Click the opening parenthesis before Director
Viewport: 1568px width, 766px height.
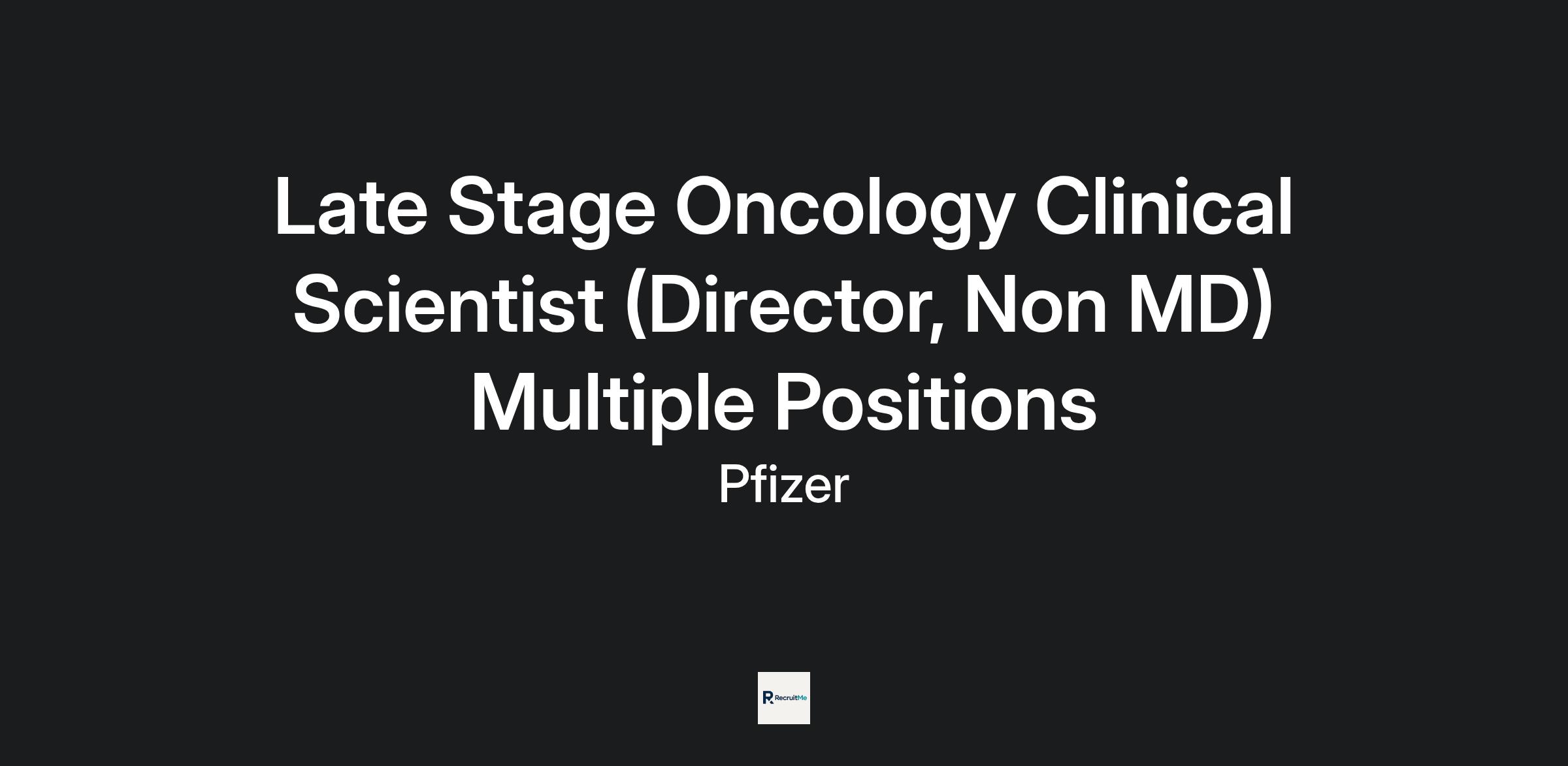click(x=635, y=305)
